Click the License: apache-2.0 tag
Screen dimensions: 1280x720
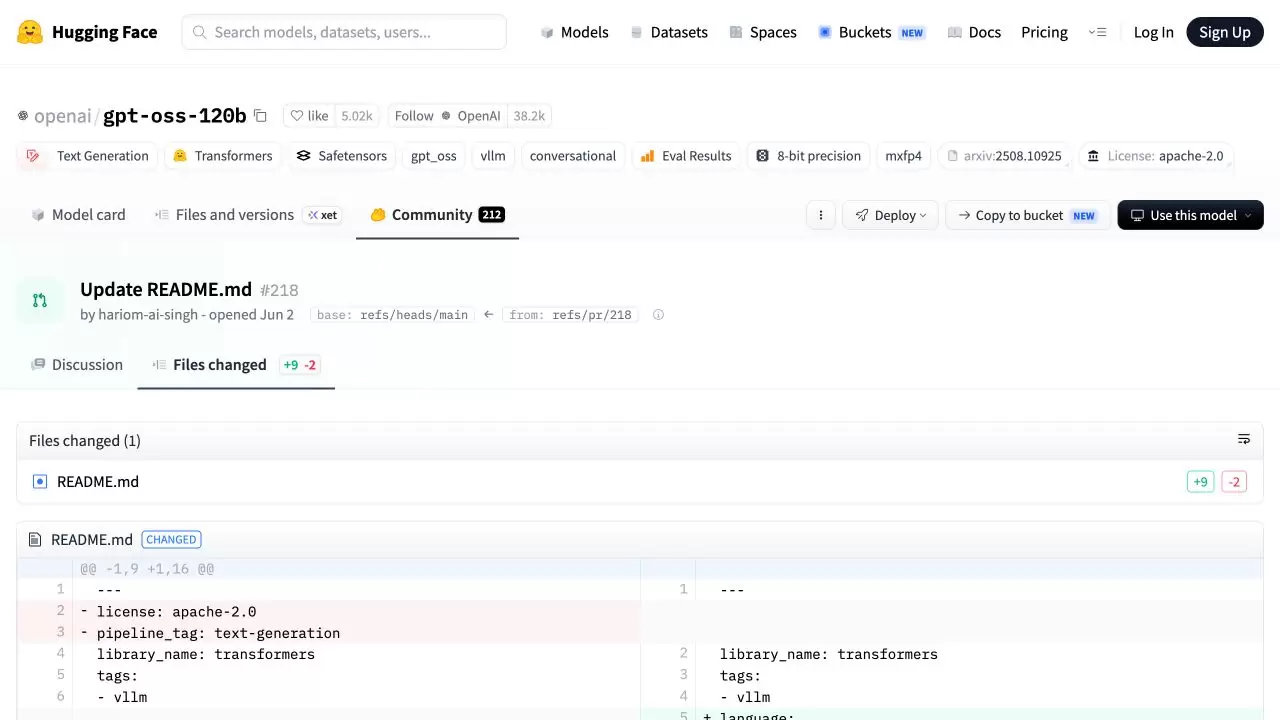pyautogui.click(x=1155, y=156)
